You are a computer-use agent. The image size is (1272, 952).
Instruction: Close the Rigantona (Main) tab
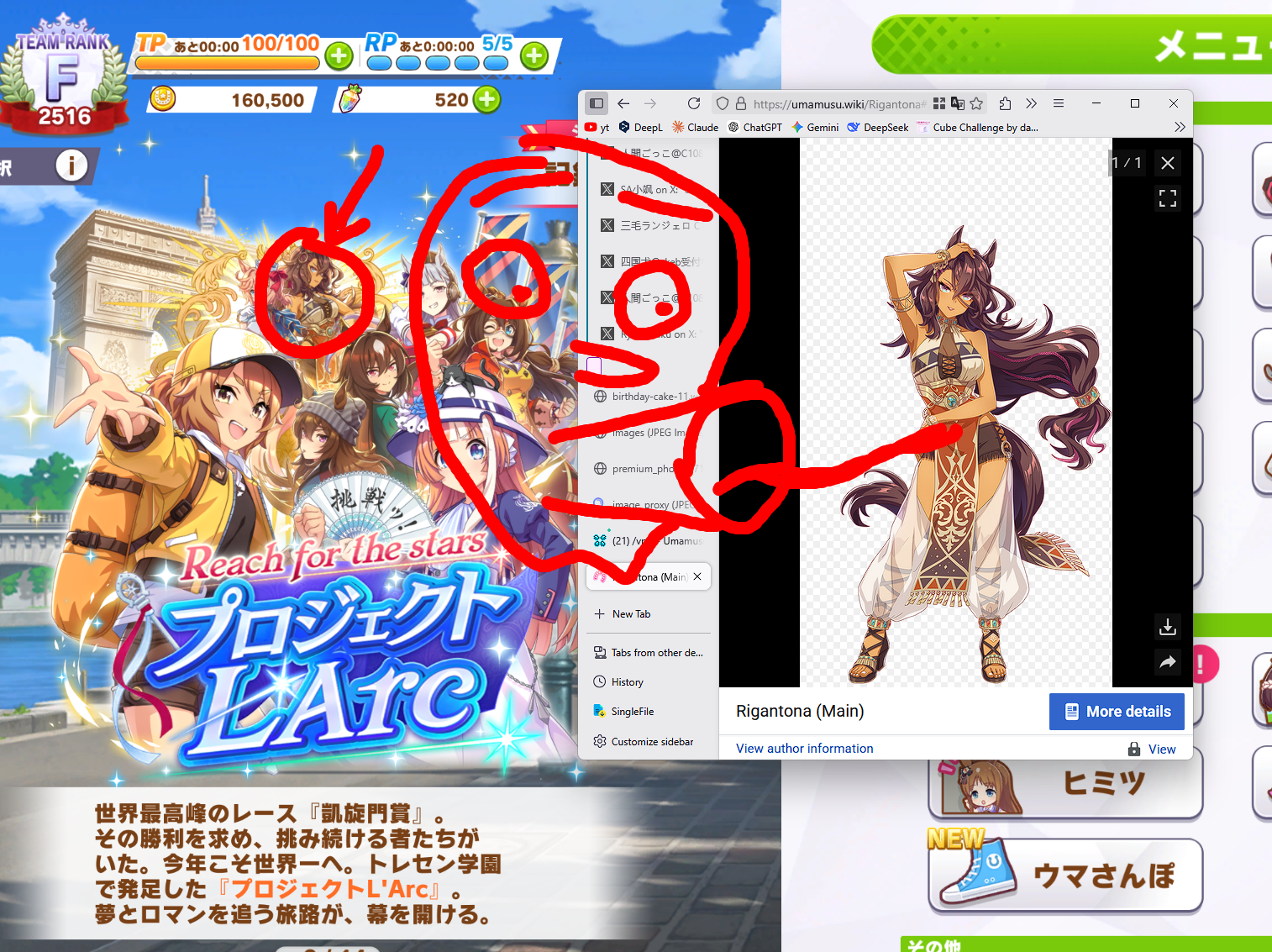point(697,577)
